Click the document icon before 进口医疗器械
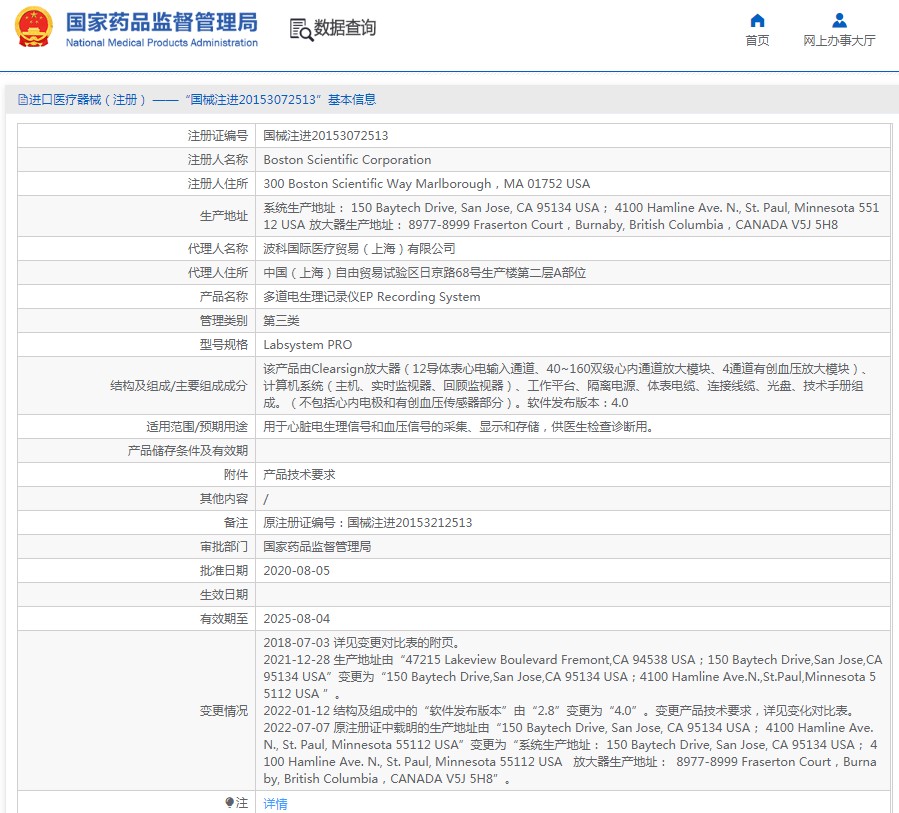Viewport: 899px width, 813px height. [22, 100]
